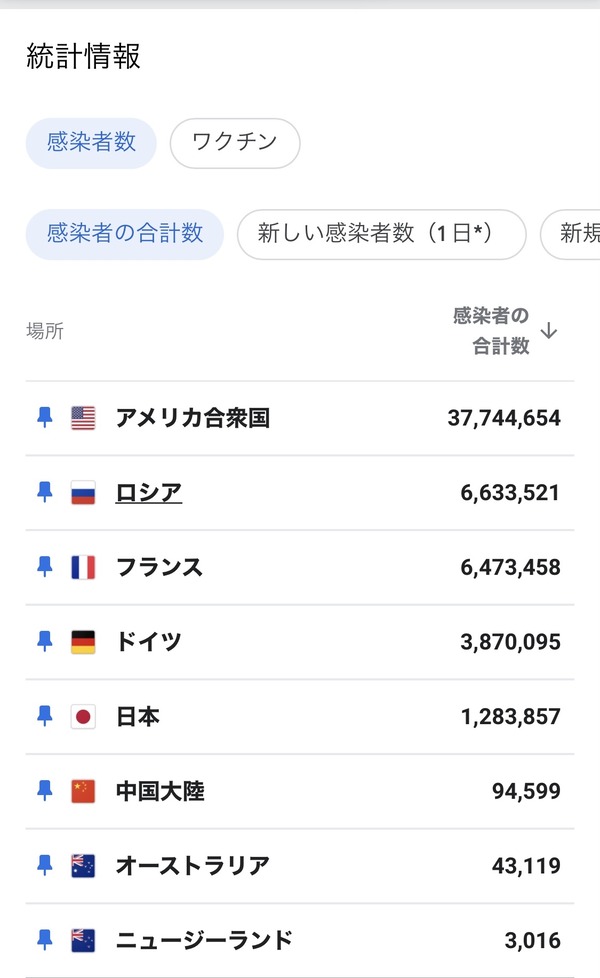Unpin アメリカ合衆国 with its blue pin icon
Viewport: 600px width, 978px height.
(44, 417)
